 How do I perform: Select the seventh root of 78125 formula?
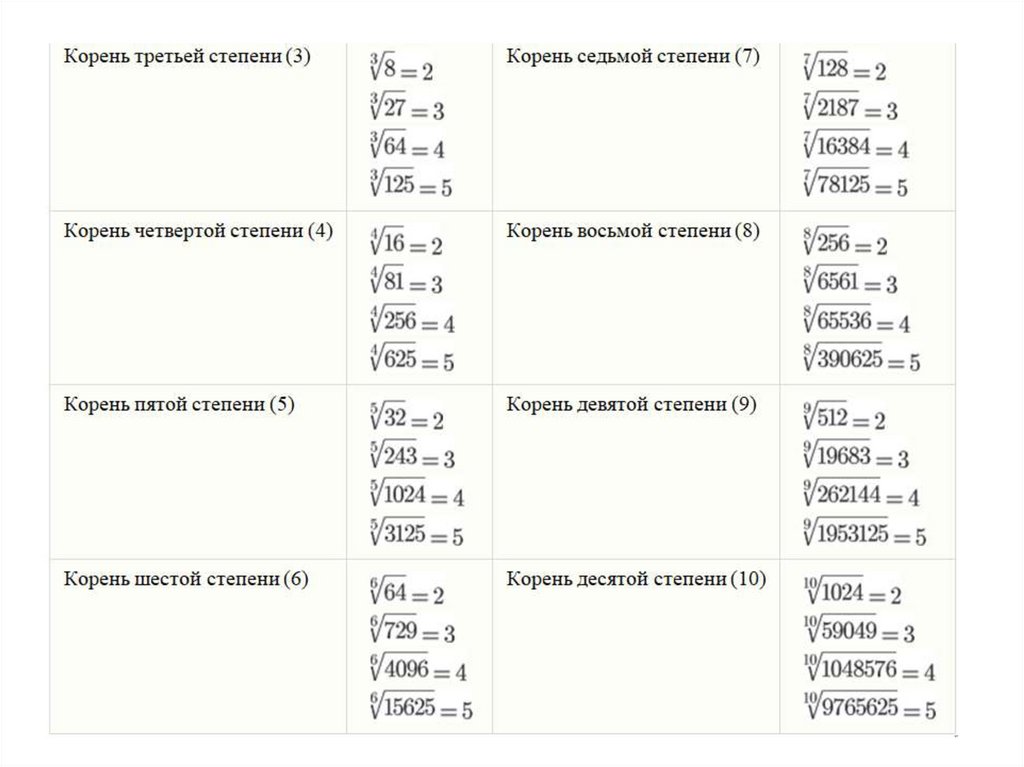tap(855, 185)
